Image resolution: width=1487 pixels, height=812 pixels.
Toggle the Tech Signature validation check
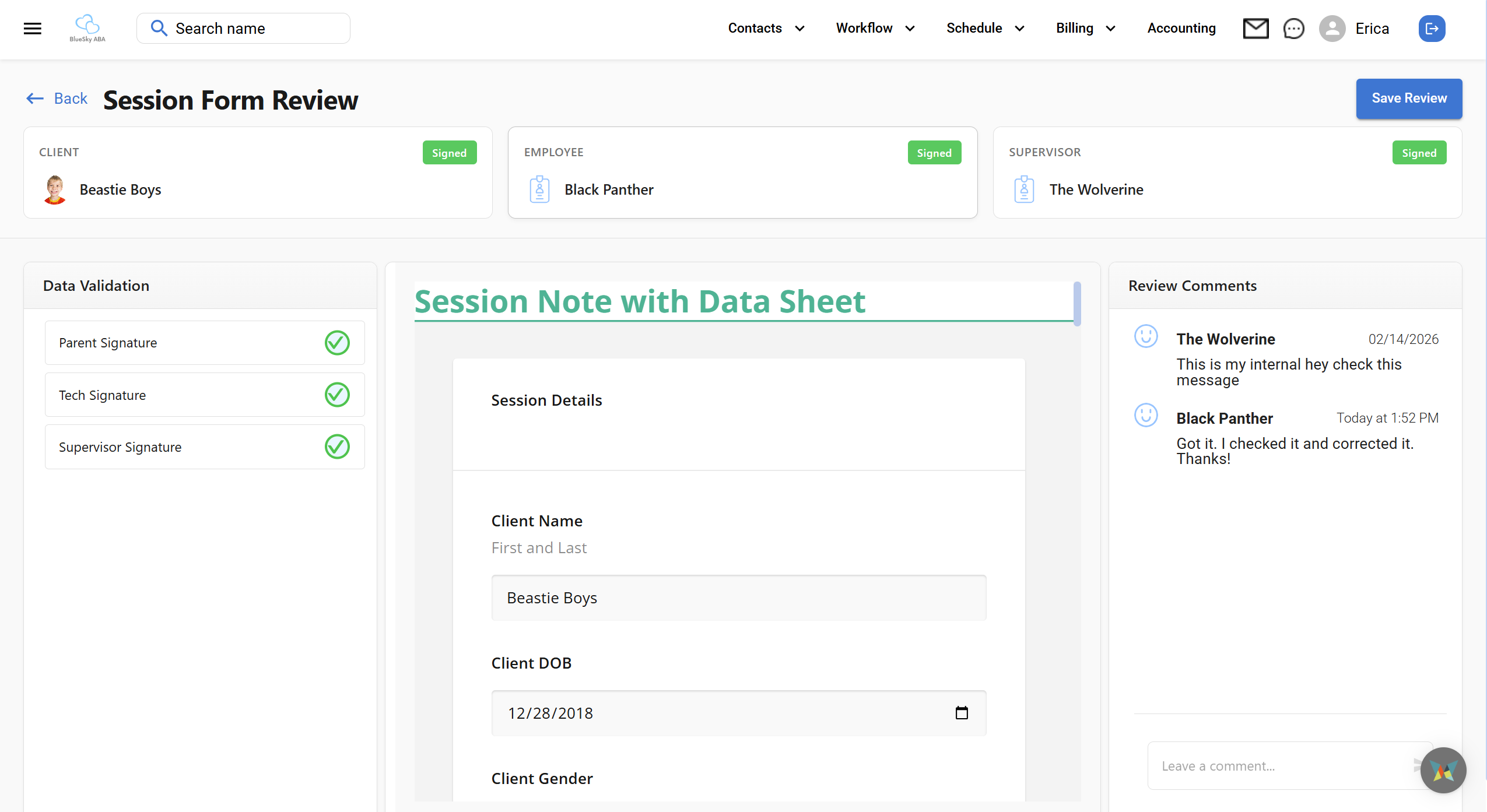[x=337, y=394]
